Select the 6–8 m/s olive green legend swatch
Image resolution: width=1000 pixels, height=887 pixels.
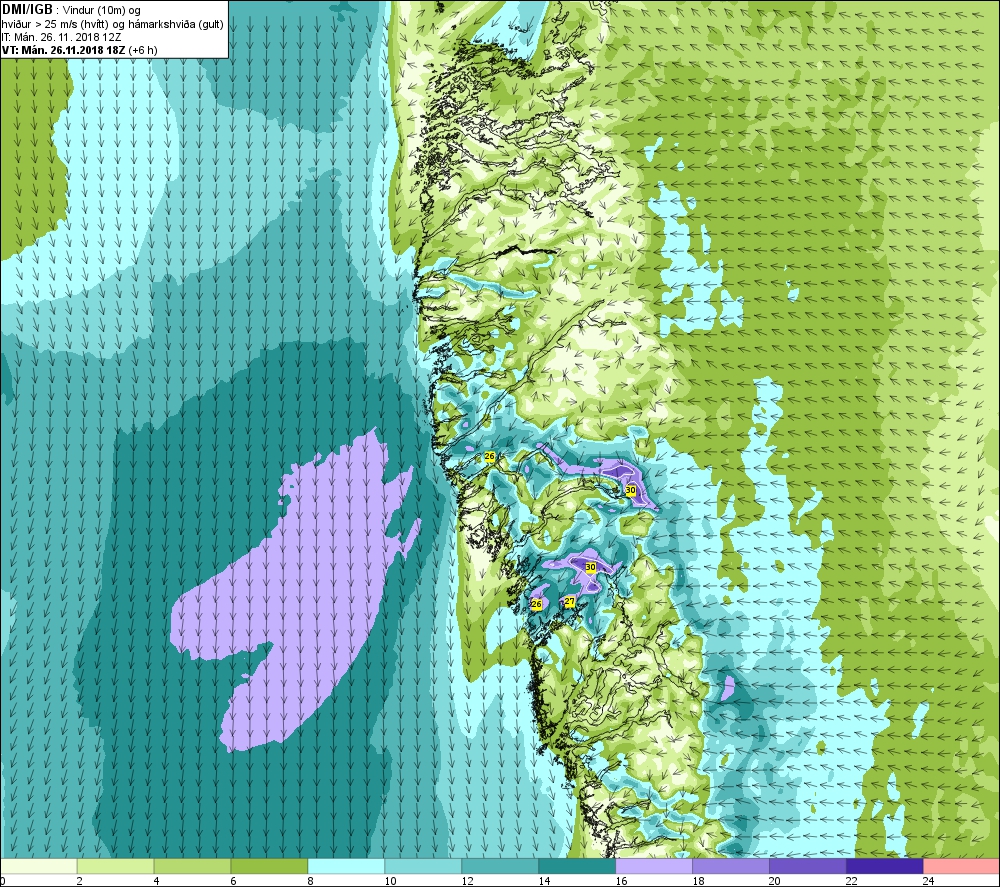tap(269, 866)
